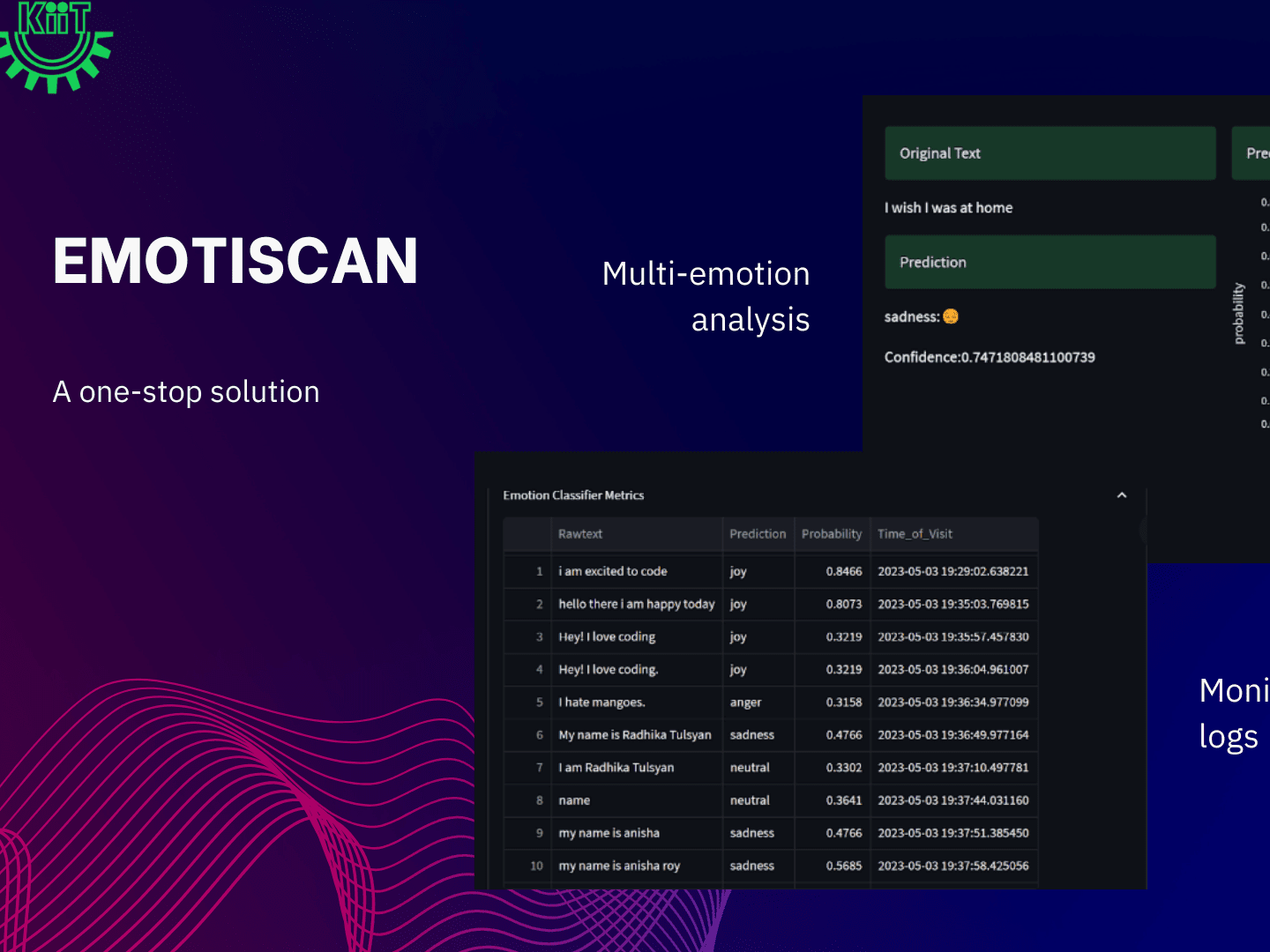1270x952 pixels.
Task: Select the Prediction column header in metrics table
Action: pos(758,534)
